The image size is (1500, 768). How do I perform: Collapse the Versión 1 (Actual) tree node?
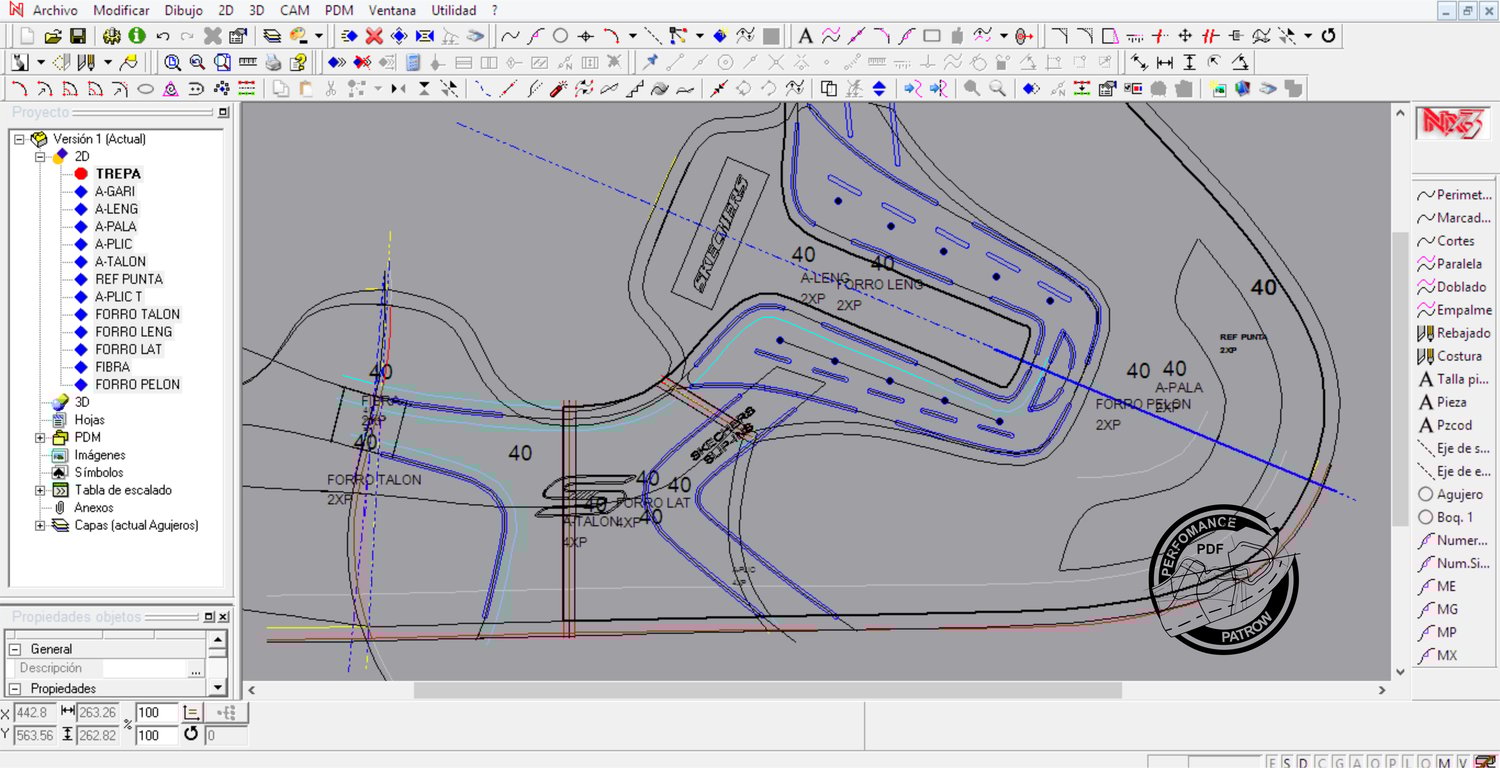tap(18, 140)
